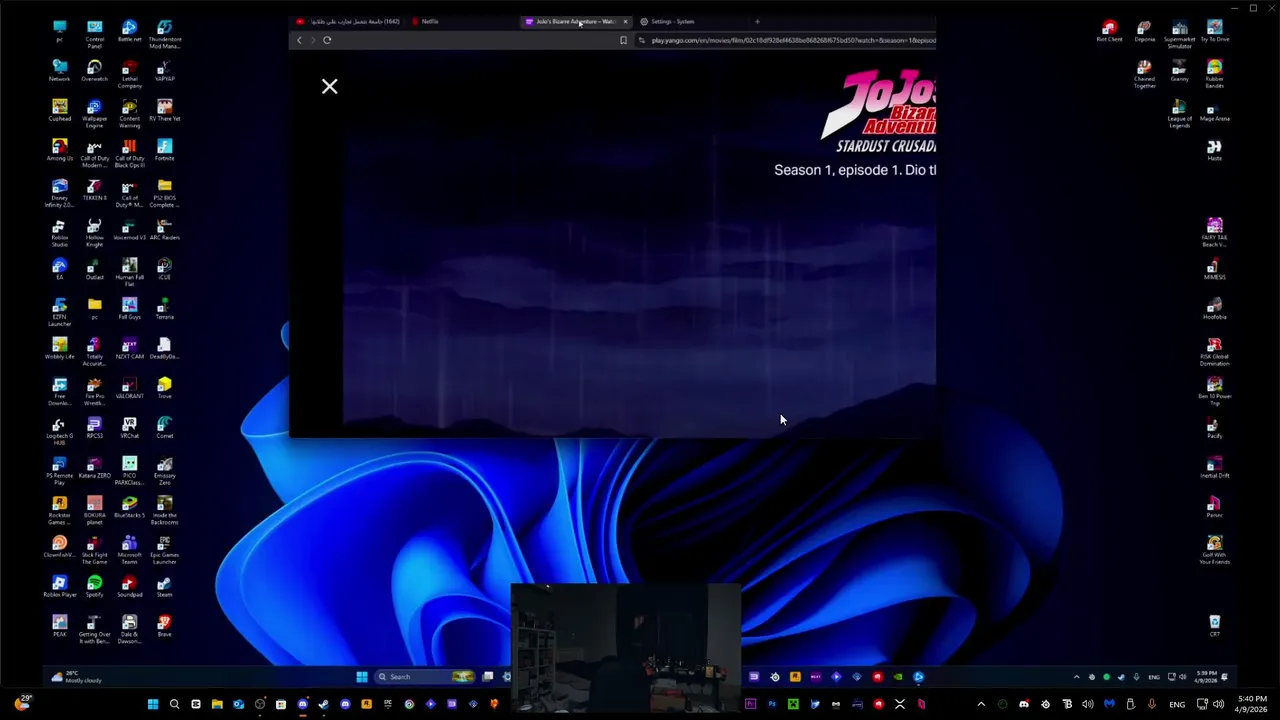Select the Battle.net desktop icon
Image resolution: width=1280 pixels, height=720 pixels.
[129, 30]
